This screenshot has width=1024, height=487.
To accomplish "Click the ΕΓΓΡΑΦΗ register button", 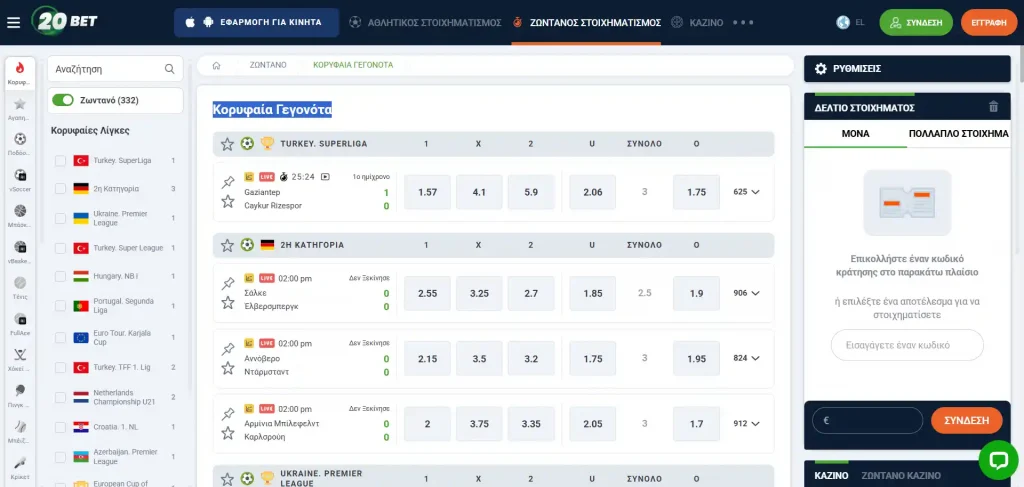I will pos(989,22).
